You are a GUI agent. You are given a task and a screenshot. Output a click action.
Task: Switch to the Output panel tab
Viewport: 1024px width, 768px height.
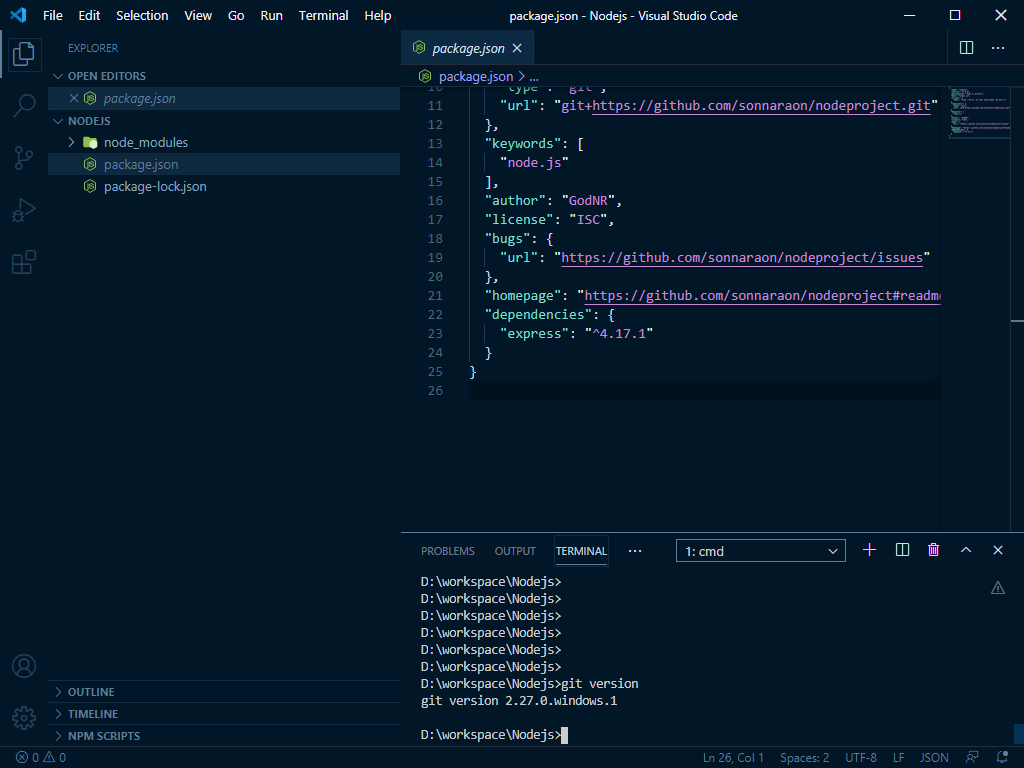coord(515,551)
